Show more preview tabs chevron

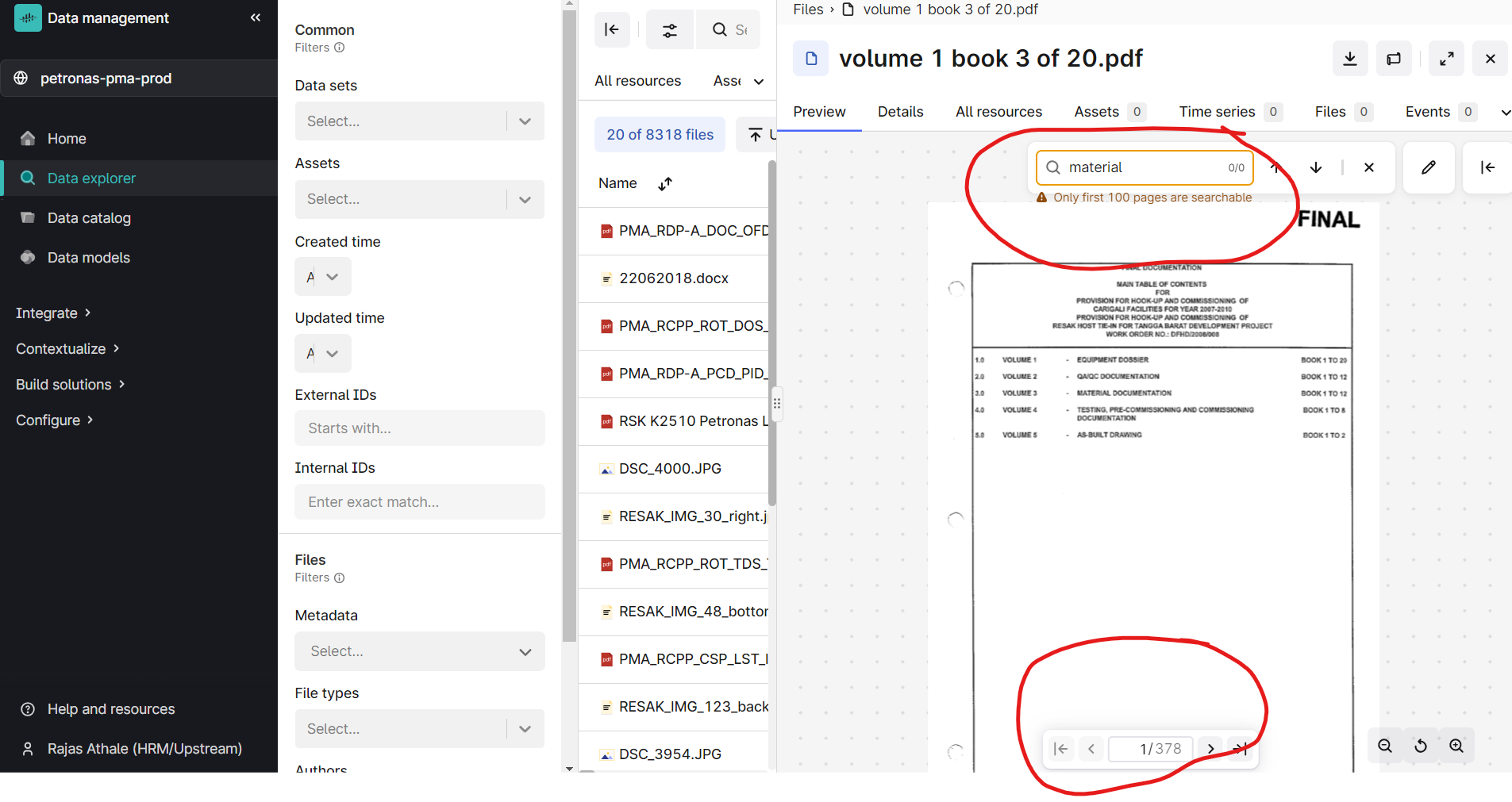(x=1505, y=113)
